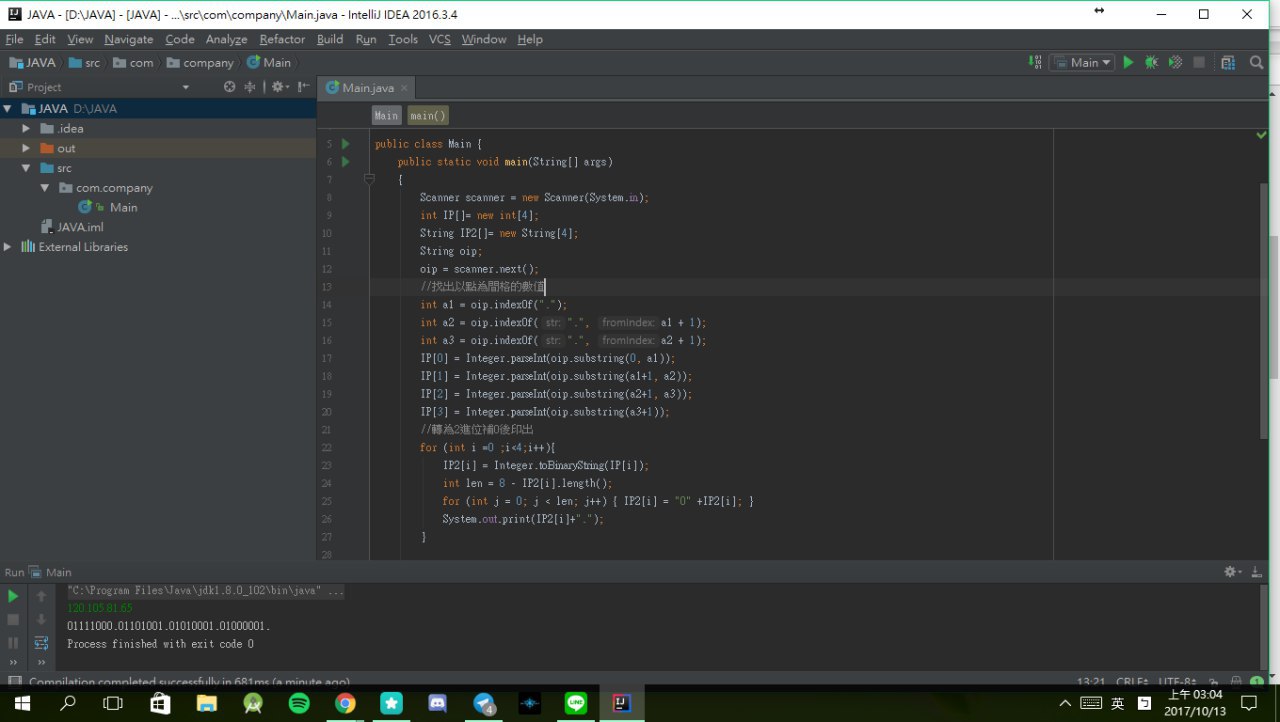Click Scroll from Source target icon
Image resolution: width=1280 pixels, height=722 pixels.
coord(230,87)
